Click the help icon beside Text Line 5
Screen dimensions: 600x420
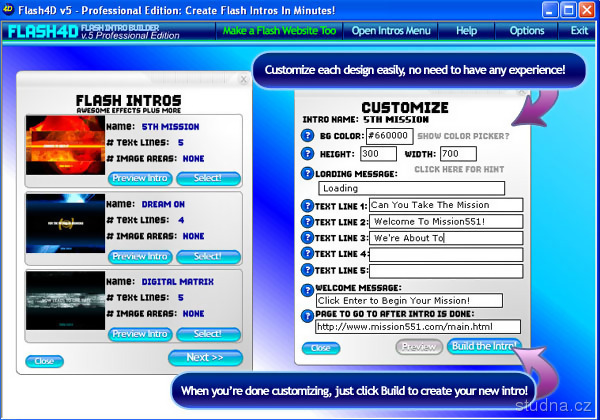[x=308, y=270]
